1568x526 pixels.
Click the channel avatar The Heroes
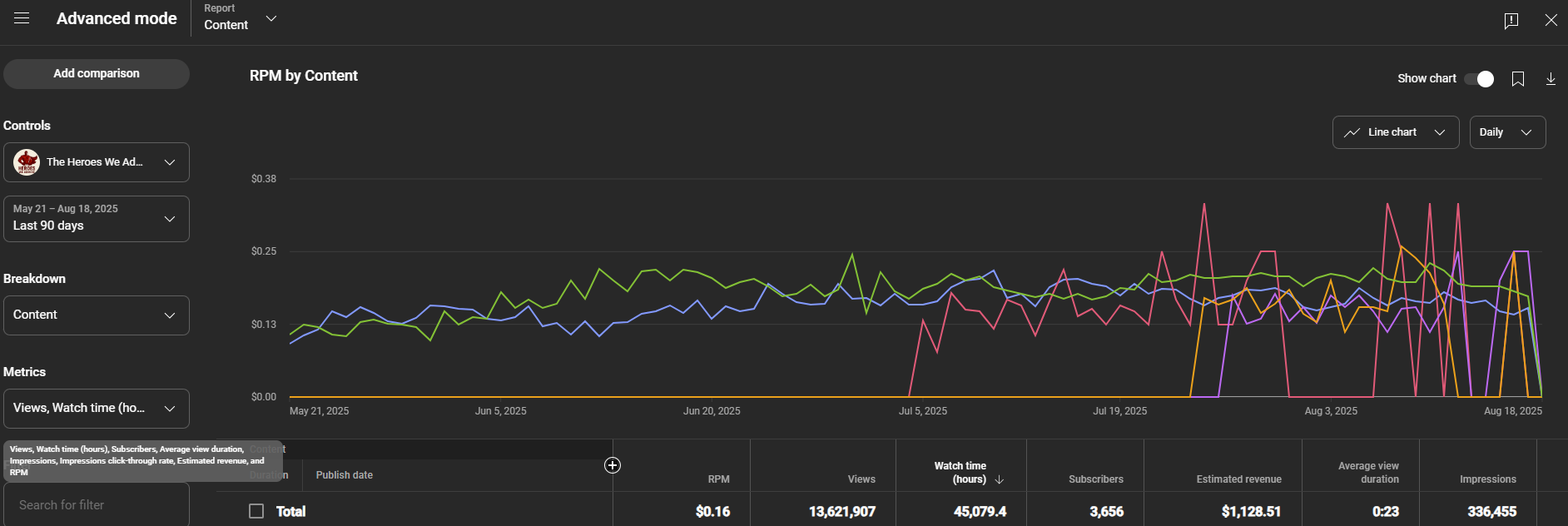pos(27,162)
